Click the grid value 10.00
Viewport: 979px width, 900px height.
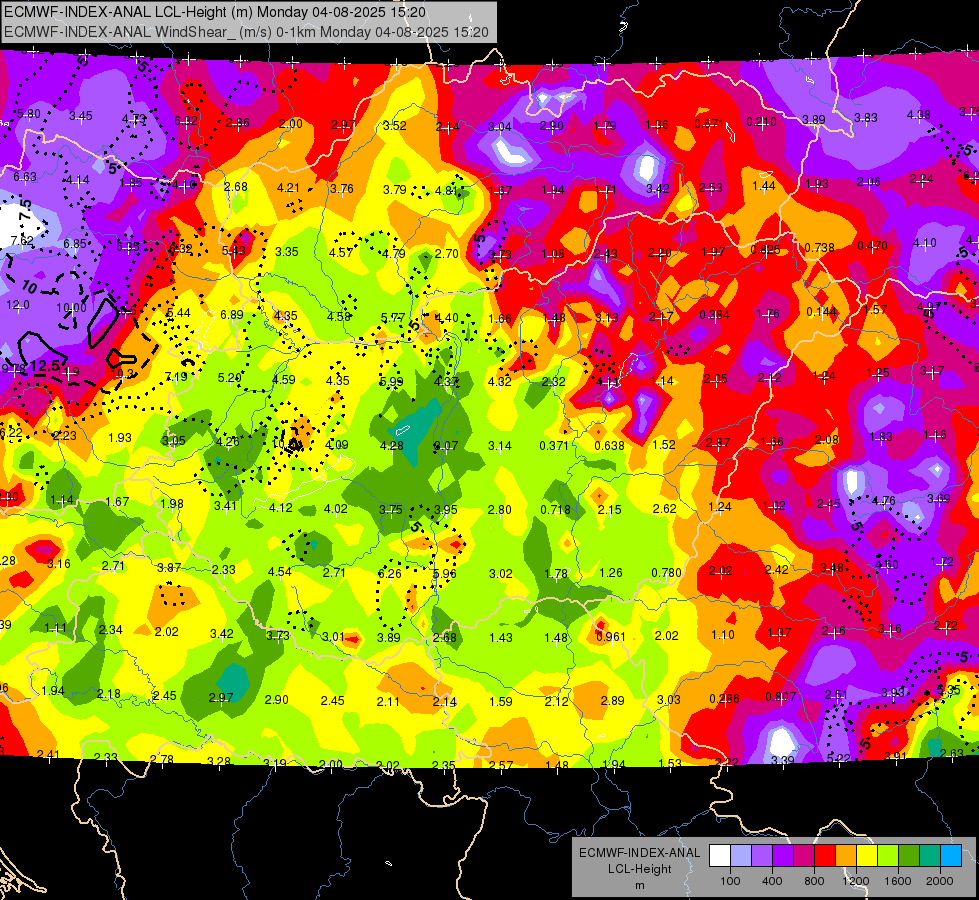tap(71, 308)
